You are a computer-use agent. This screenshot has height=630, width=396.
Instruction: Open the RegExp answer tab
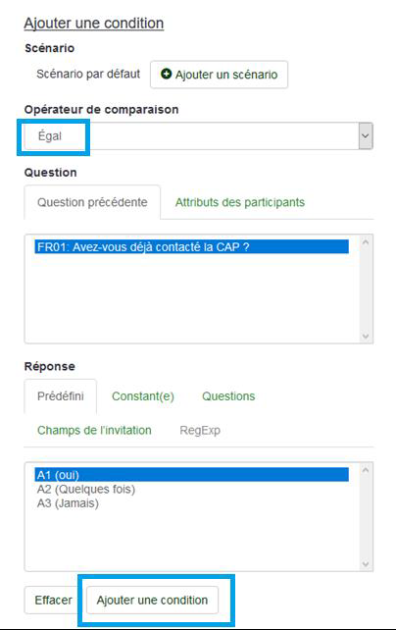coord(200,430)
